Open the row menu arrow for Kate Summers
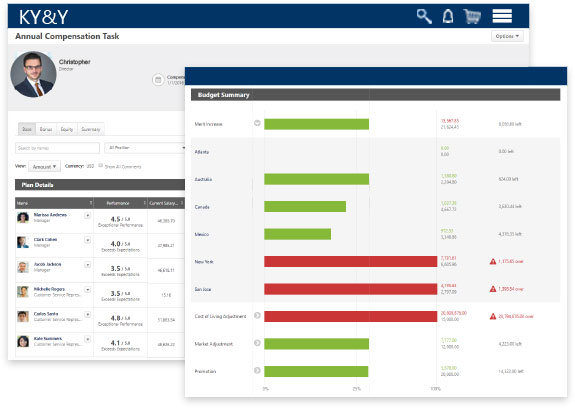Screen dimensions: 575x408 (87, 339)
